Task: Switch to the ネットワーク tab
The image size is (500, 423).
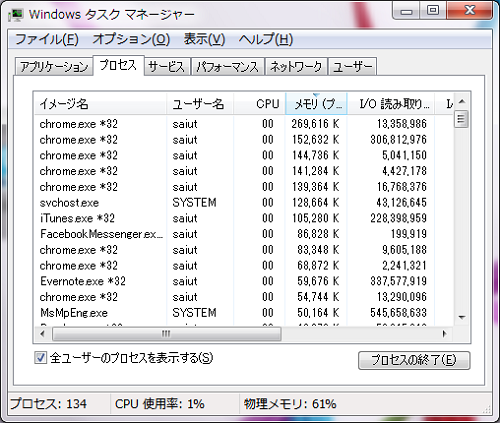Action: (296, 67)
